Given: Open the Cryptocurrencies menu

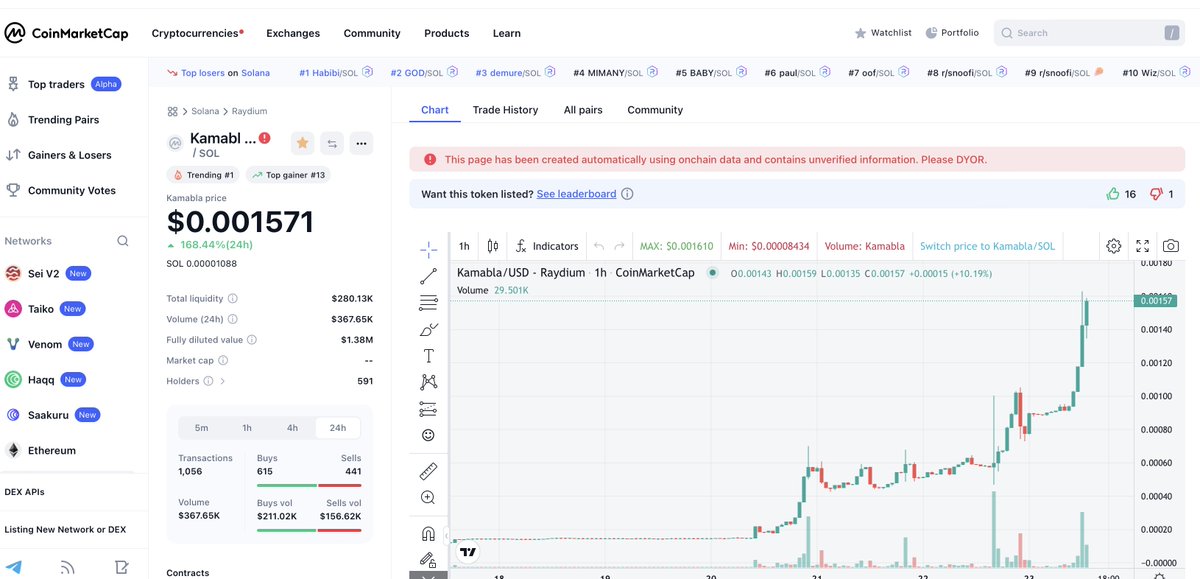Looking at the screenshot, I should (x=197, y=33).
